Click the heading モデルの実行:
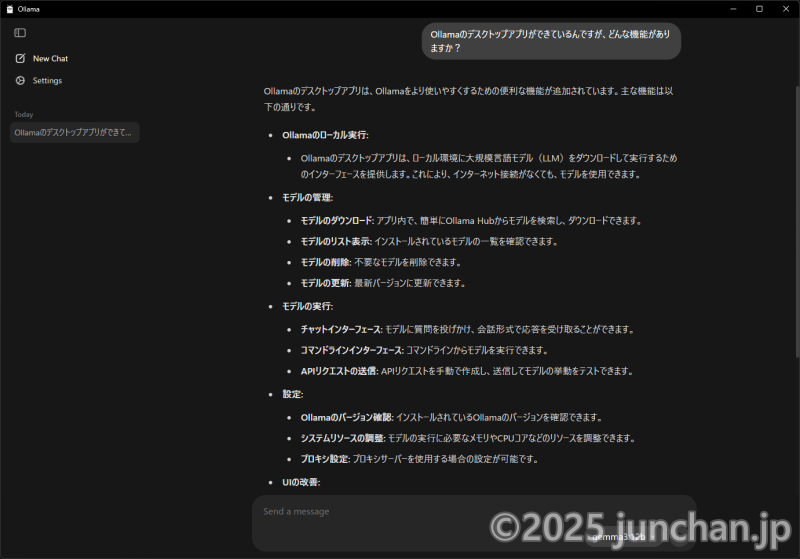The height and width of the screenshot is (559, 800). coord(308,307)
